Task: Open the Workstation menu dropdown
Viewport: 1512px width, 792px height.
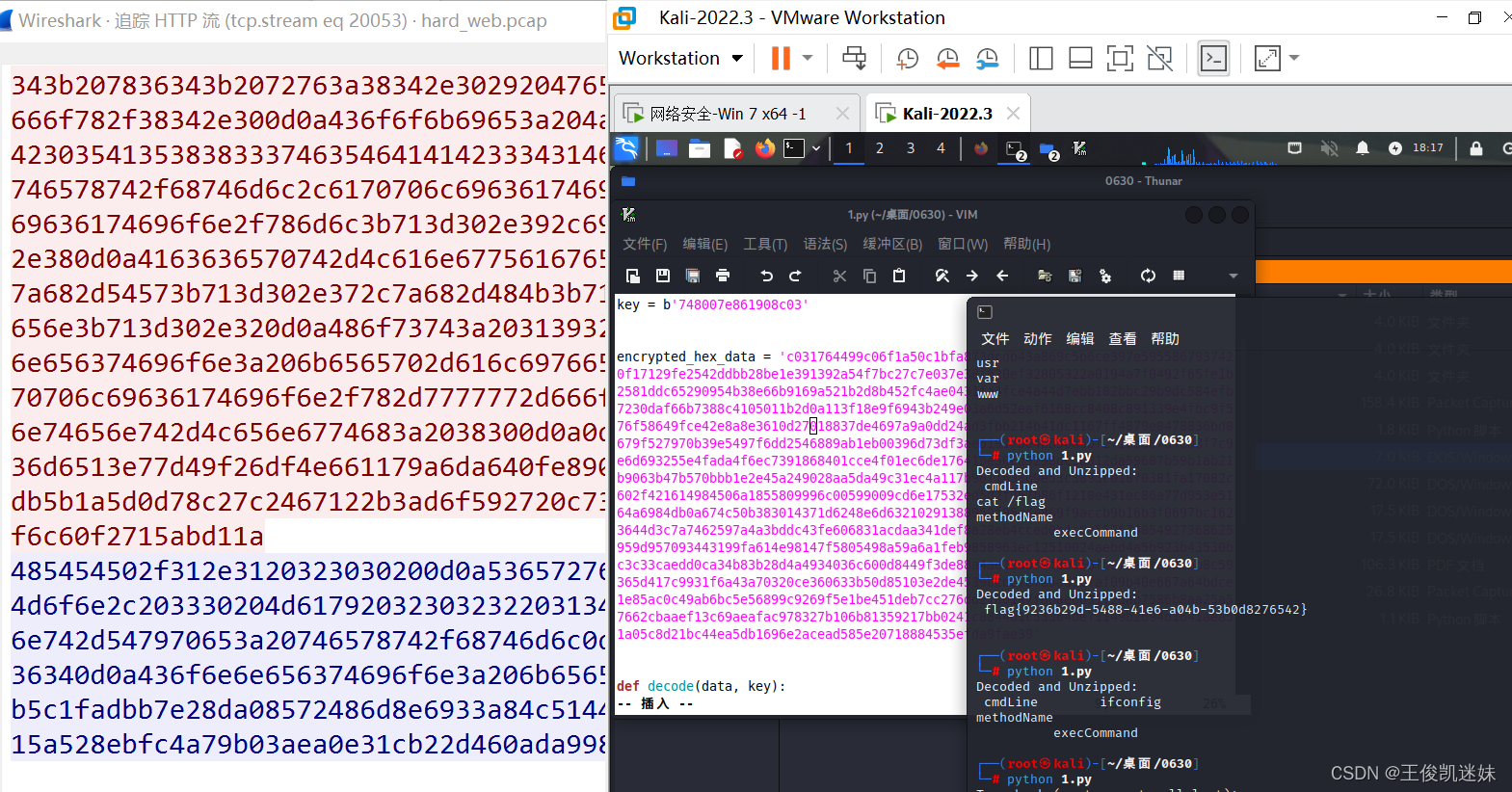Action: click(680, 59)
